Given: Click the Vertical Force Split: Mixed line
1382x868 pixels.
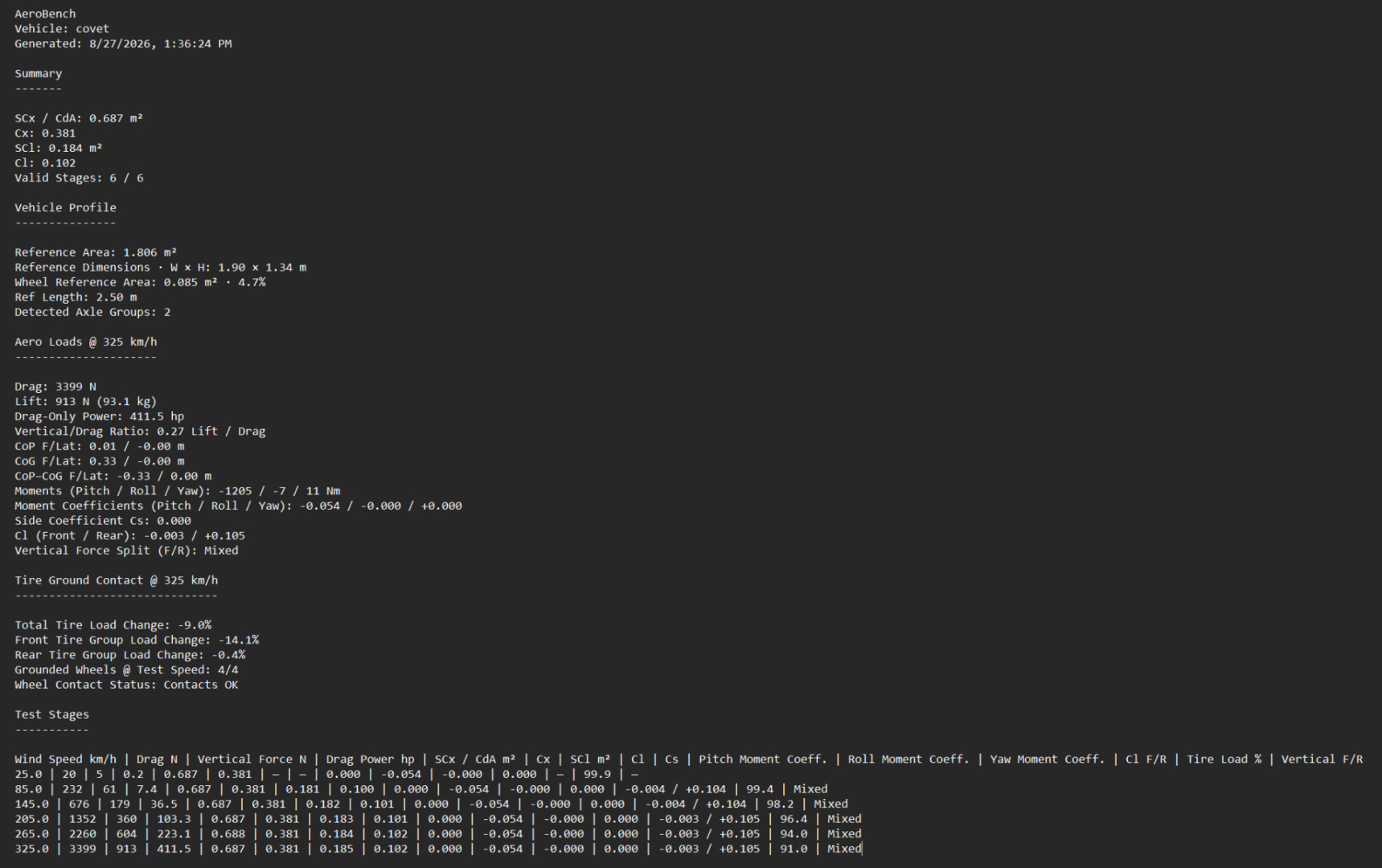Looking at the screenshot, I should pos(126,551).
